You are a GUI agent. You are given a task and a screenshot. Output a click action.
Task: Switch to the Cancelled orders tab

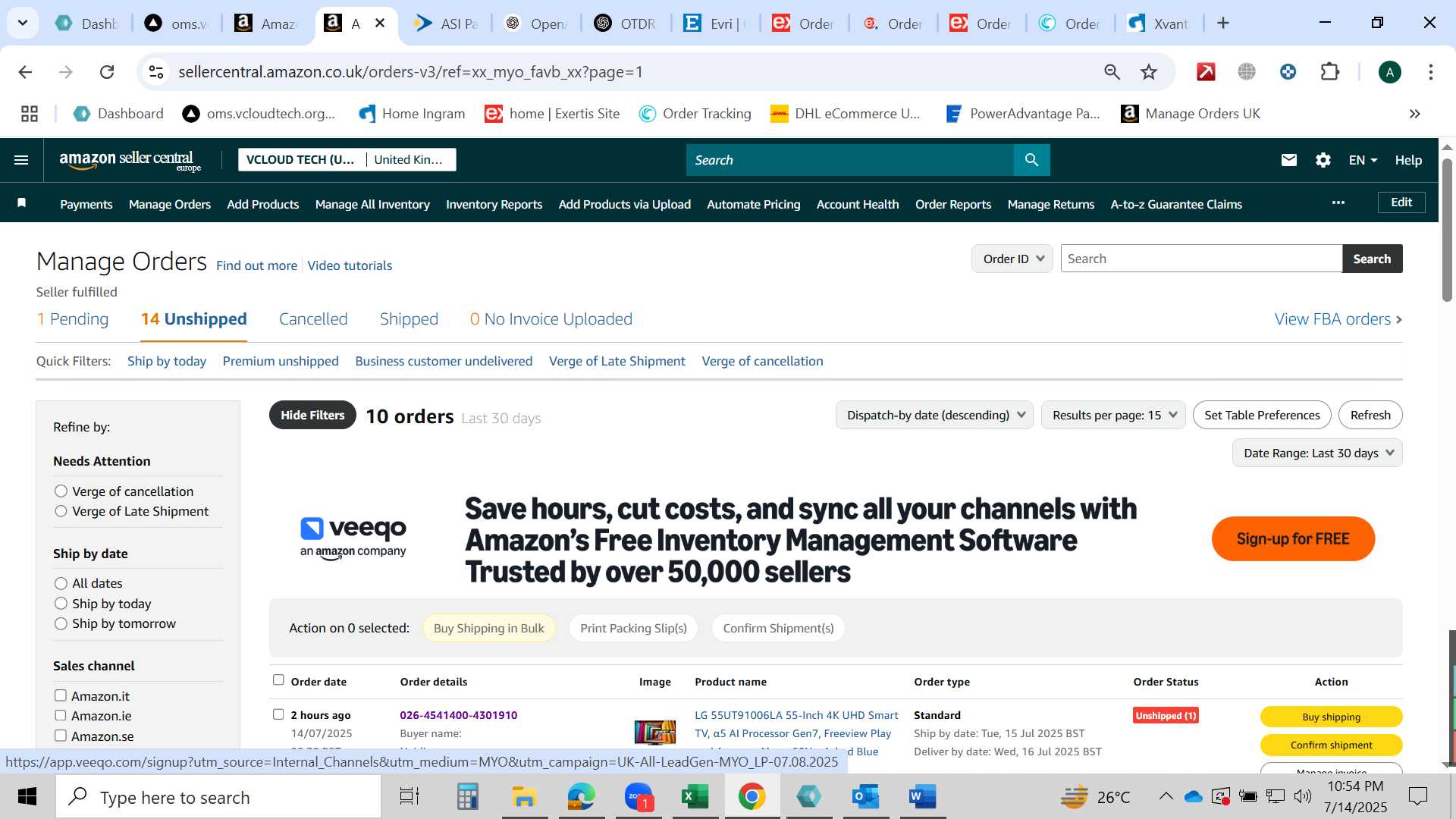click(x=313, y=319)
